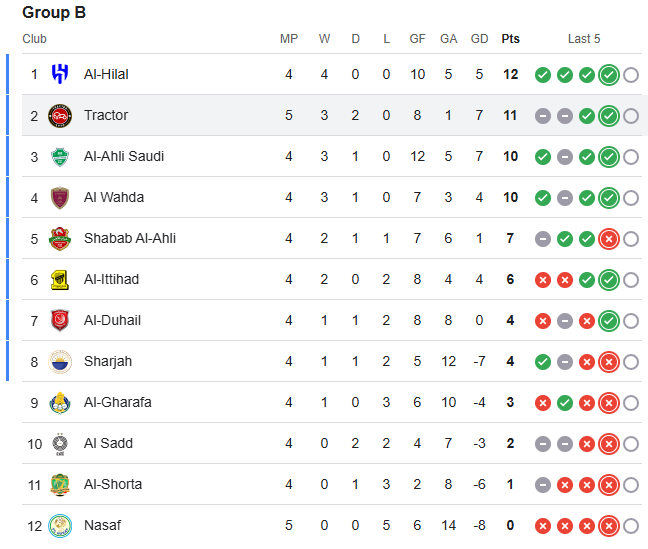The image size is (648, 549).
Task: Click the Nasaf club logo
Action: click(60, 525)
